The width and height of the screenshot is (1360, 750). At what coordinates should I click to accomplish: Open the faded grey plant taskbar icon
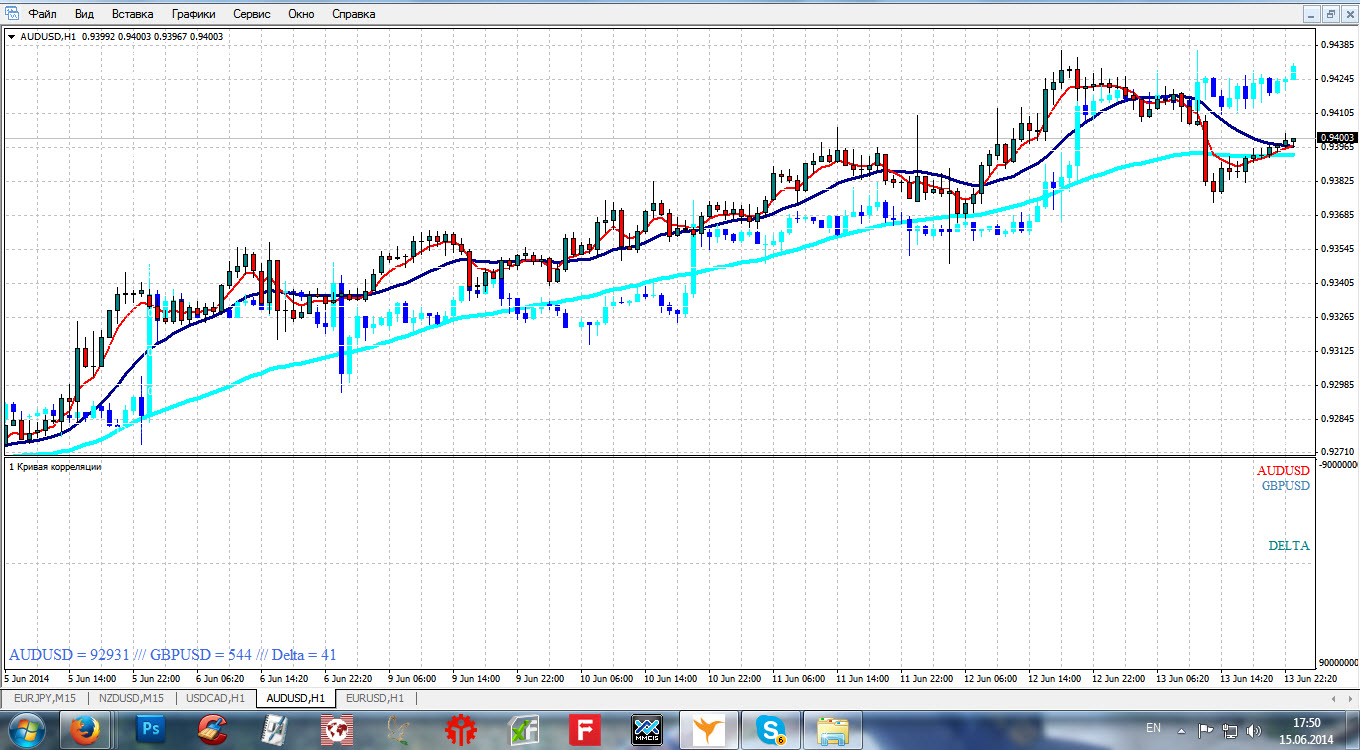398,730
